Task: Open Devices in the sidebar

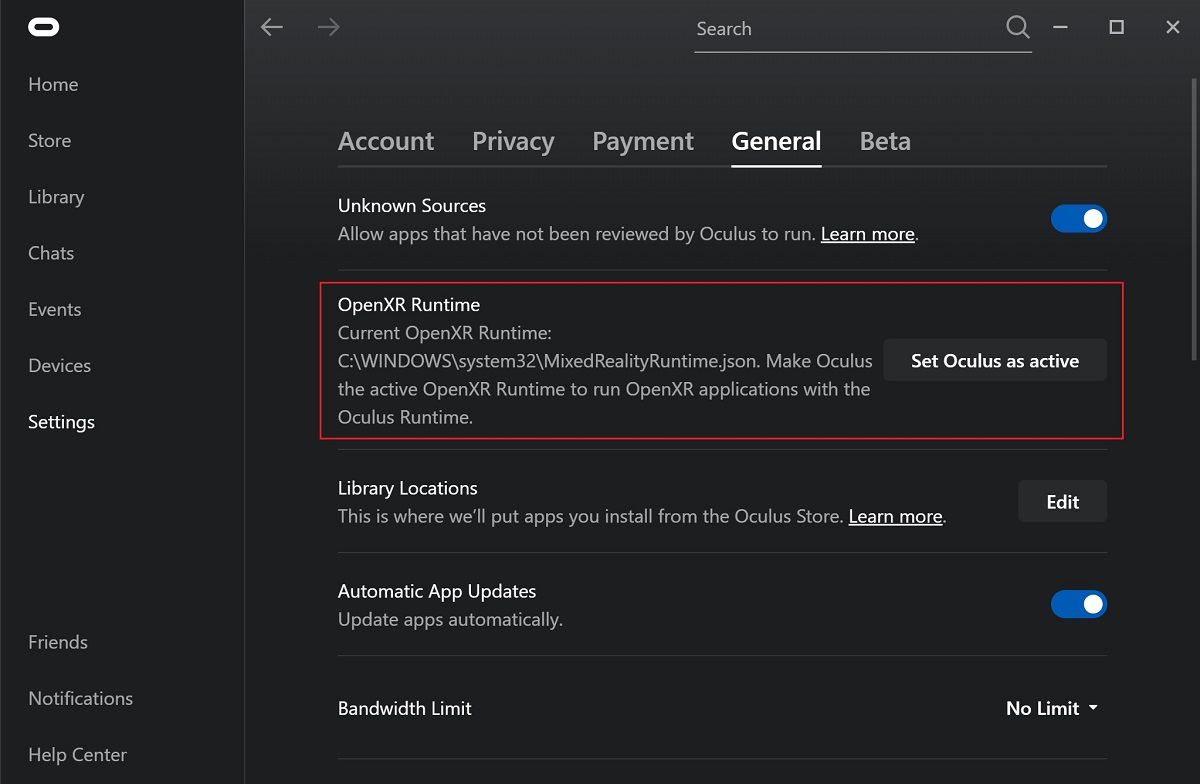Action: click(60, 366)
